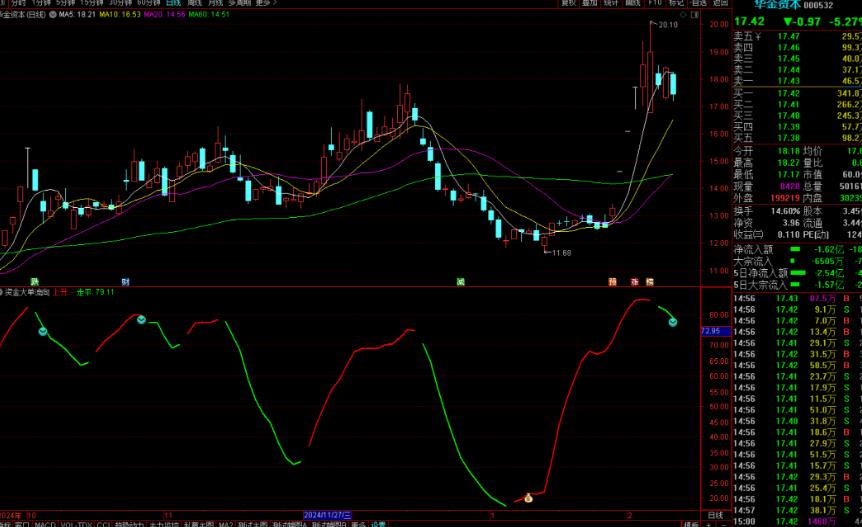Image resolution: width=862 pixels, height=527 pixels.
Task: Click the 换手 value 14.60%
Action: click(x=785, y=211)
